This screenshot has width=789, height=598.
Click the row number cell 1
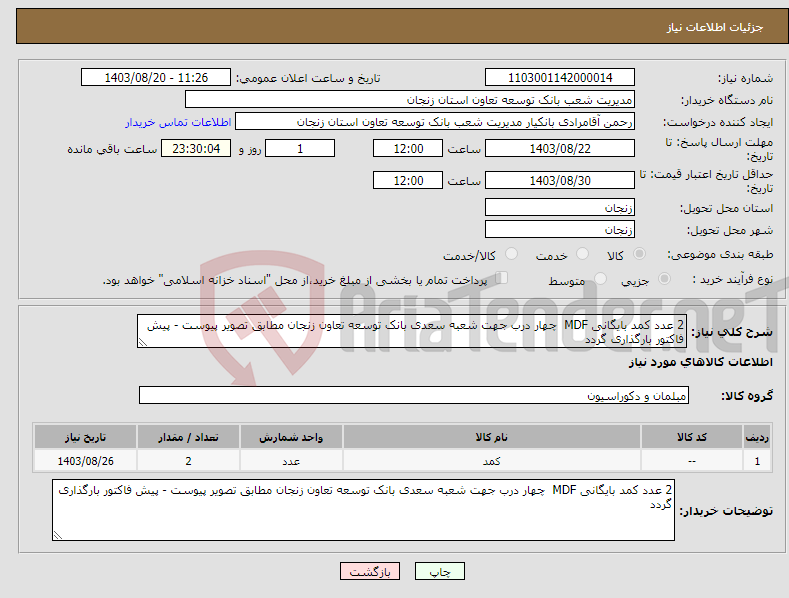click(x=757, y=461)
